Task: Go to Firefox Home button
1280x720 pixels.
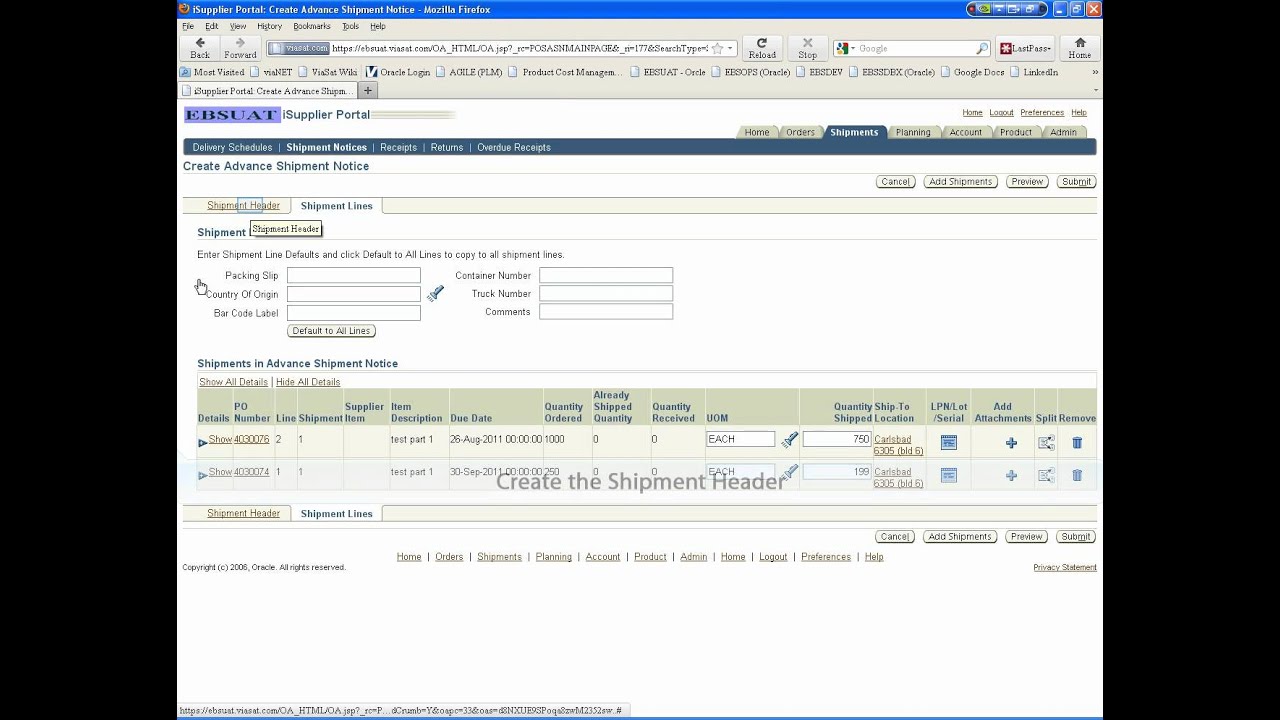Action: pyautogui.click(x=1080, y=48)
